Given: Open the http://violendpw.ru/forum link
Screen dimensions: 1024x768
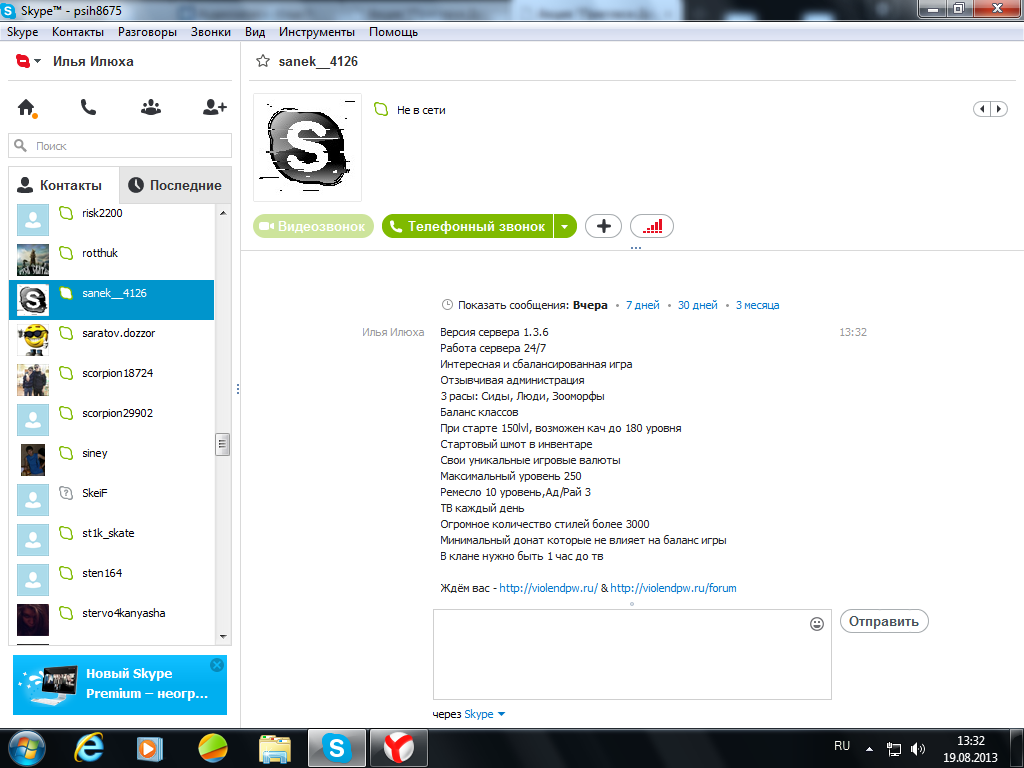Looking at the screenshot, I should click(673, 588).
